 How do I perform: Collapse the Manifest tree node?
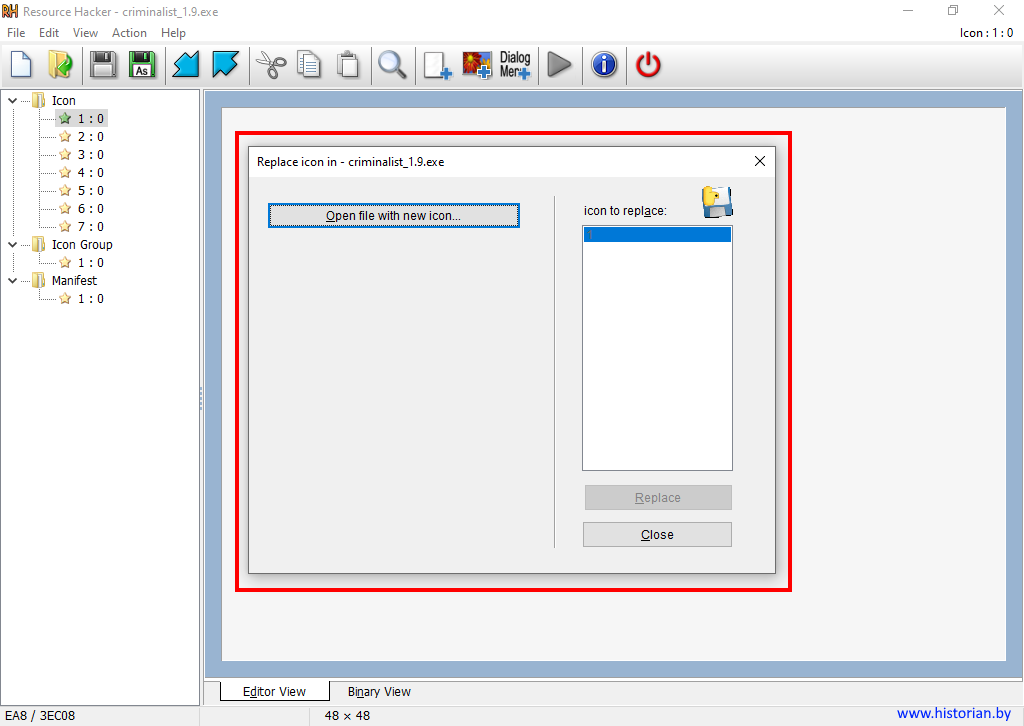(x=13, y=280)
